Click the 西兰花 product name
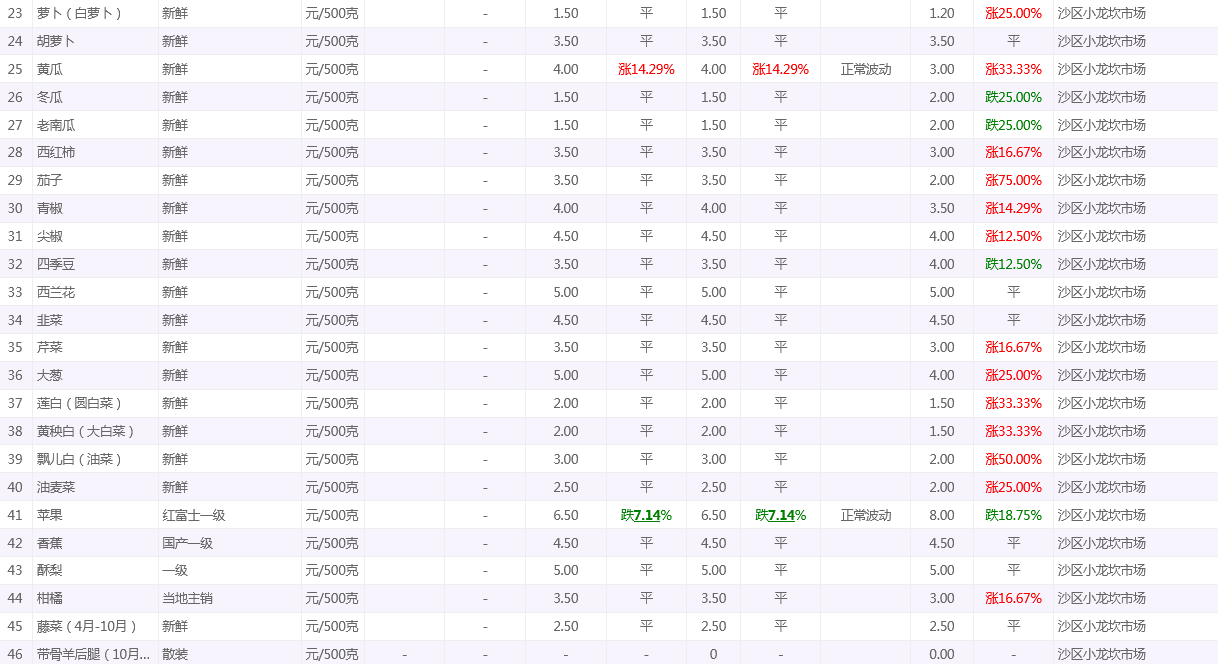The width and height of the screenshot is (1218, 664). tap(56, 292)
